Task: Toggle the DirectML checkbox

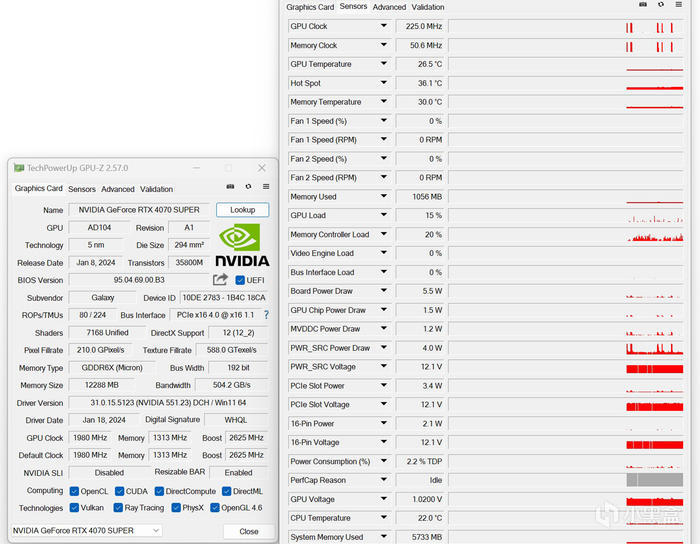Action: coord(226,491)
